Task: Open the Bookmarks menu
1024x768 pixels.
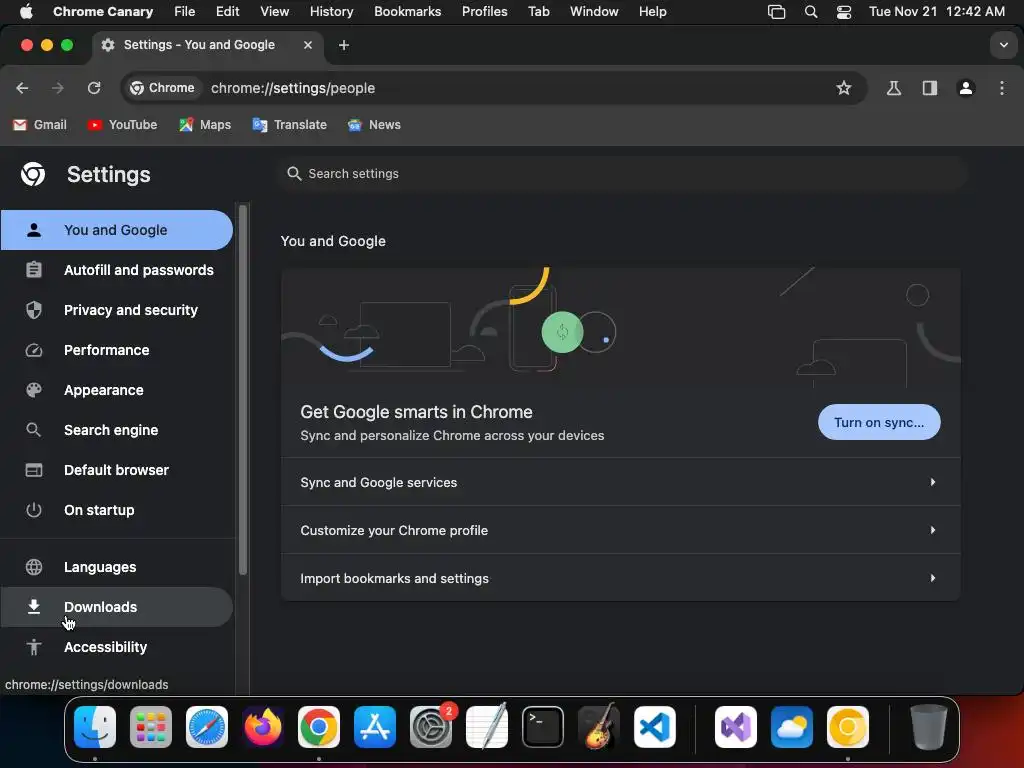Action: coord(408,12)
